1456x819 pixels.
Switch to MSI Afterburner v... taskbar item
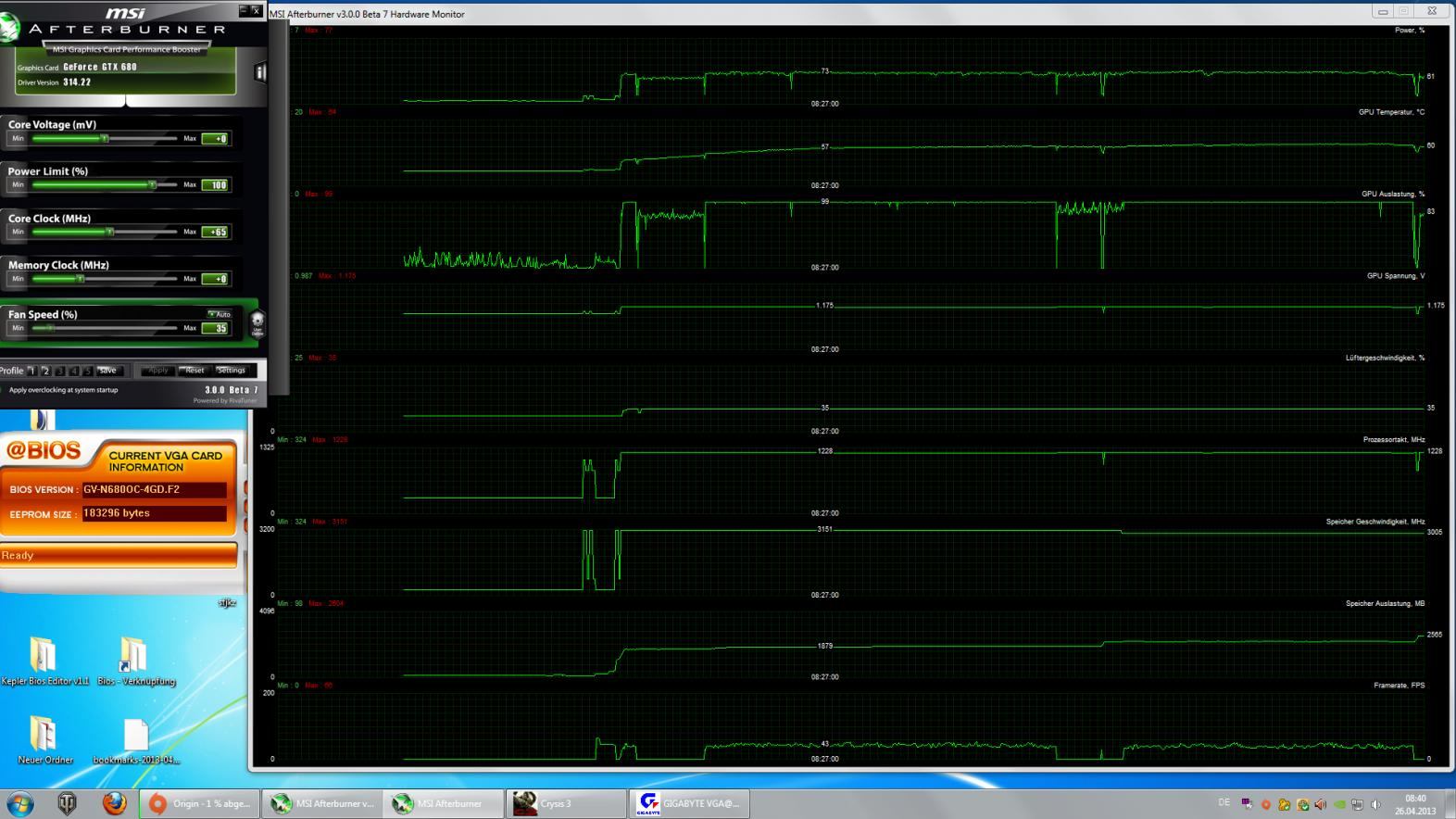321,803
